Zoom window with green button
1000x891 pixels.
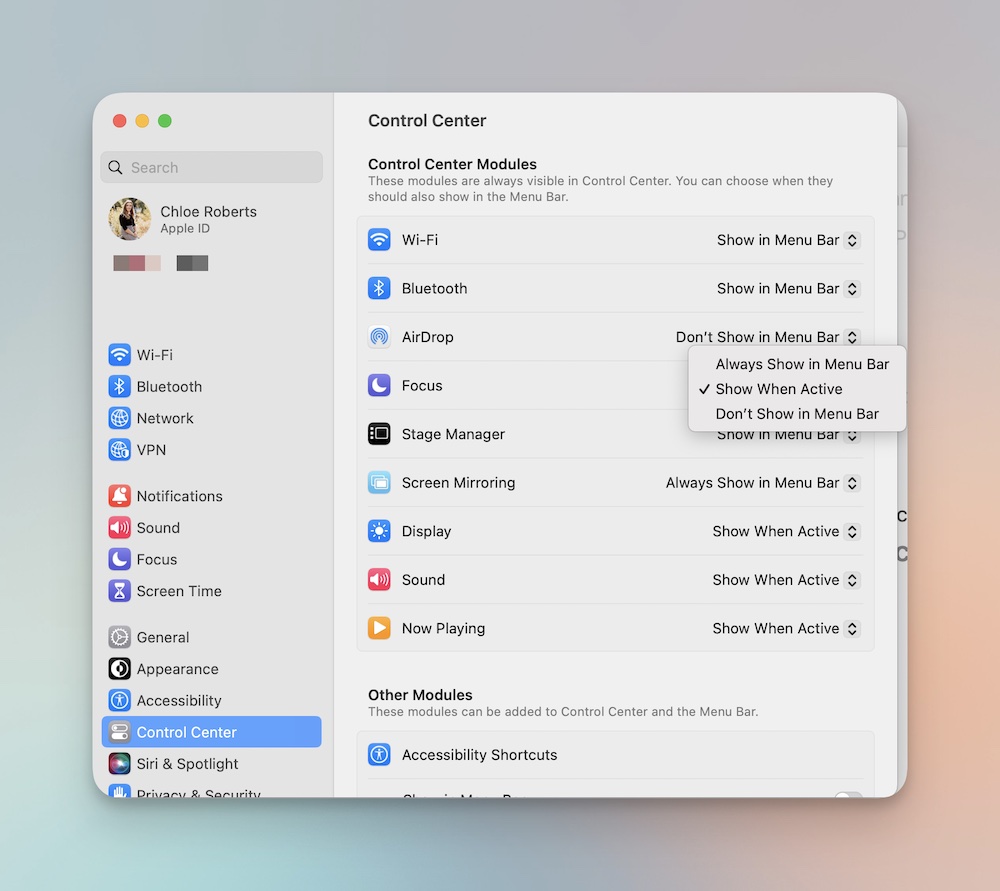click(x=165, y=121)
